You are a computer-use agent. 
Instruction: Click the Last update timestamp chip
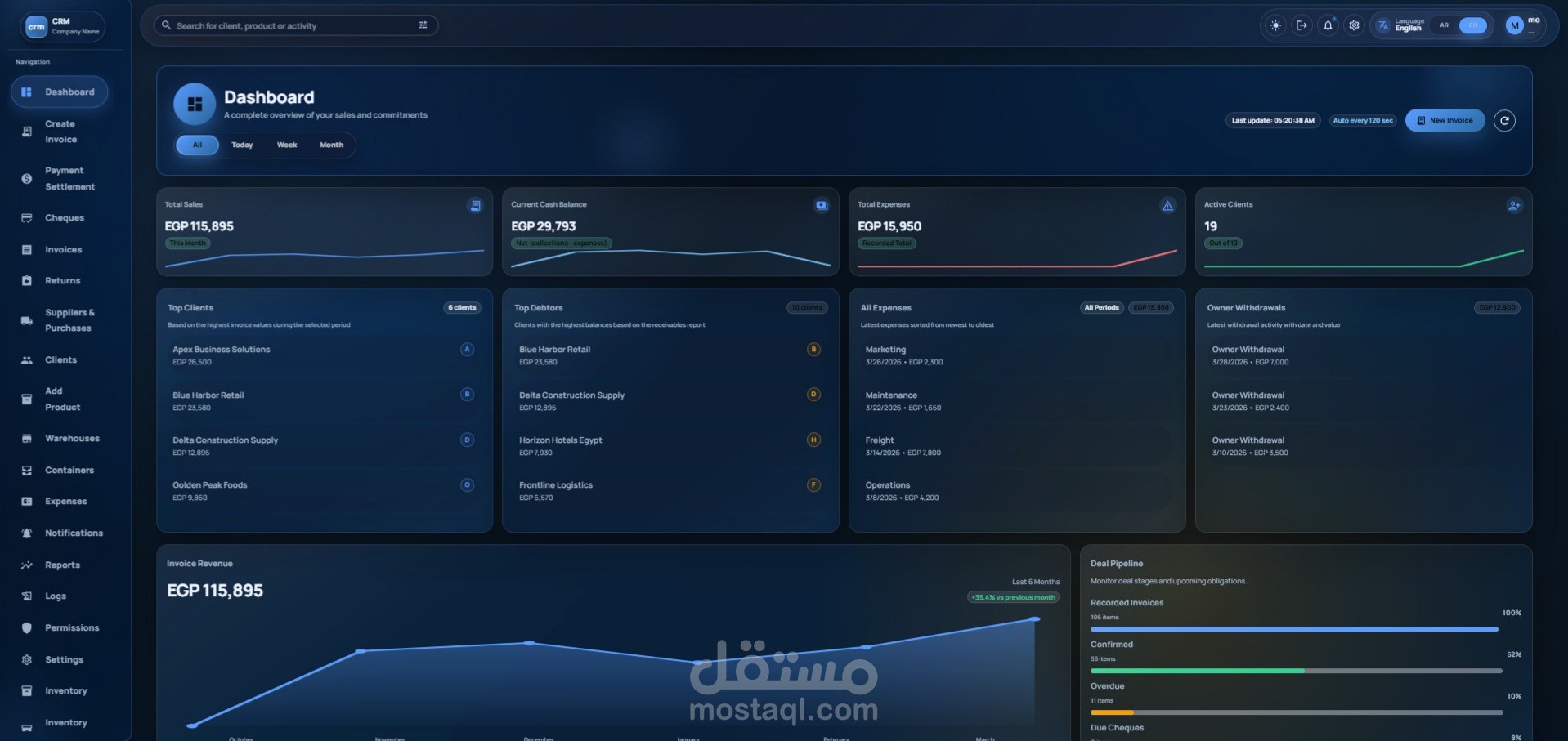tap(1273, 120)
